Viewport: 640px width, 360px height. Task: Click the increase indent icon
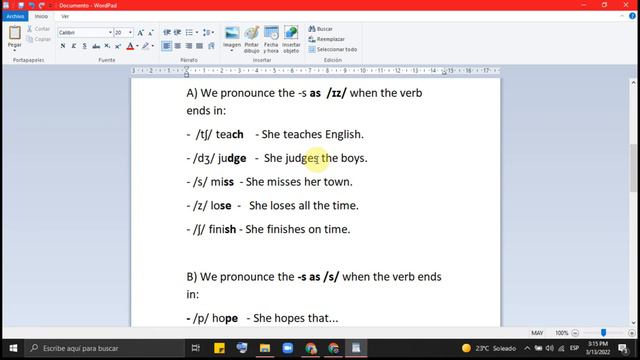tap(177, 32)
